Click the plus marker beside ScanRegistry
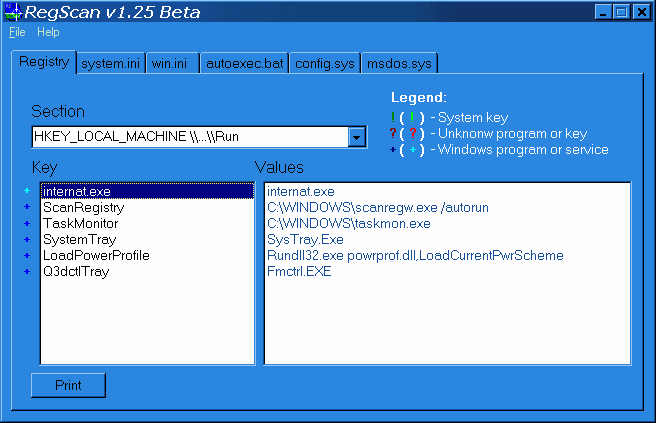The height and width of the screenshot is (423, 656). [x=27, y=207]
